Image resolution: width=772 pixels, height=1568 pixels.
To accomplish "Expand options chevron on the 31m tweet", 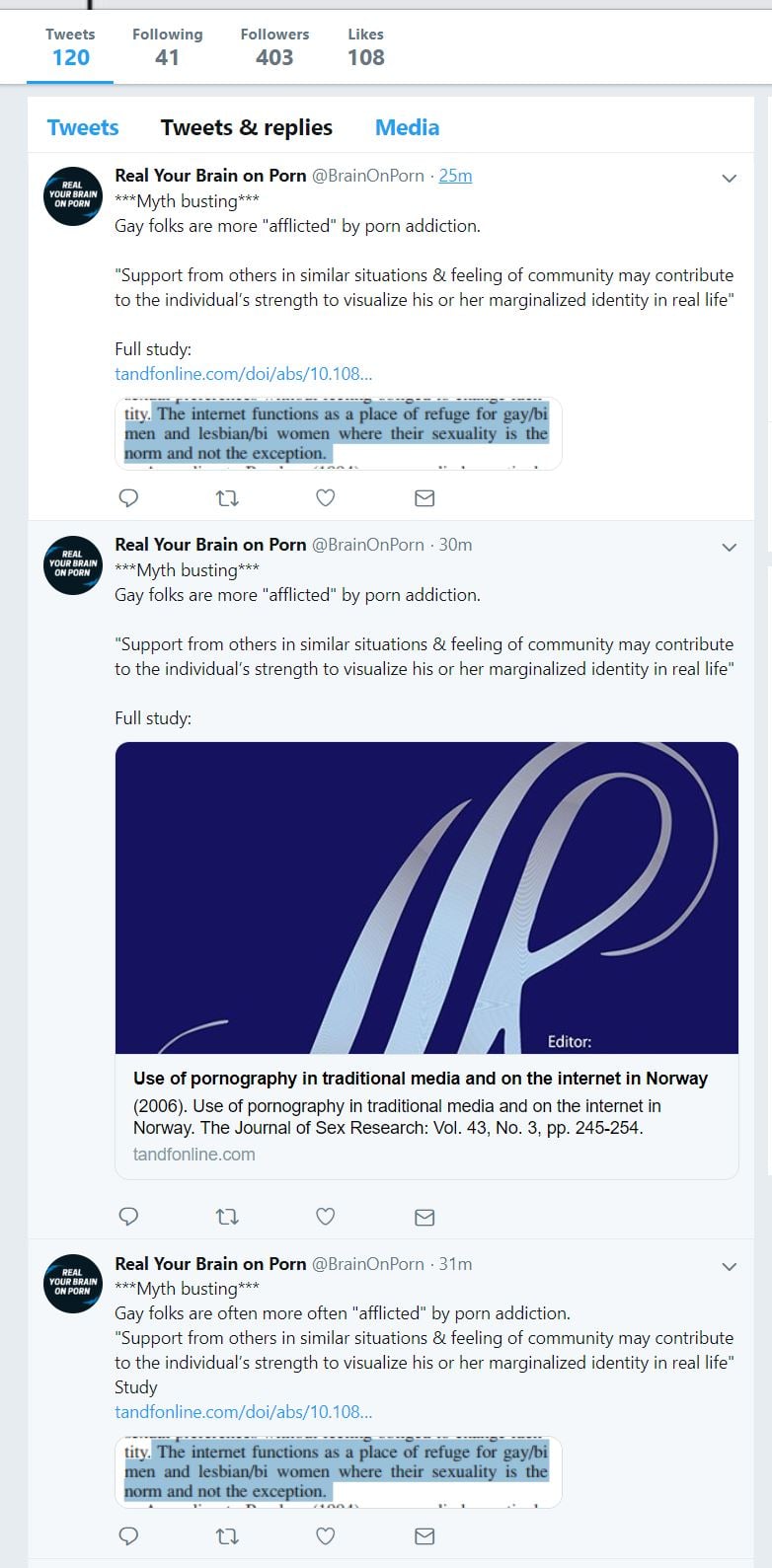I will (x=730, y=1266).
